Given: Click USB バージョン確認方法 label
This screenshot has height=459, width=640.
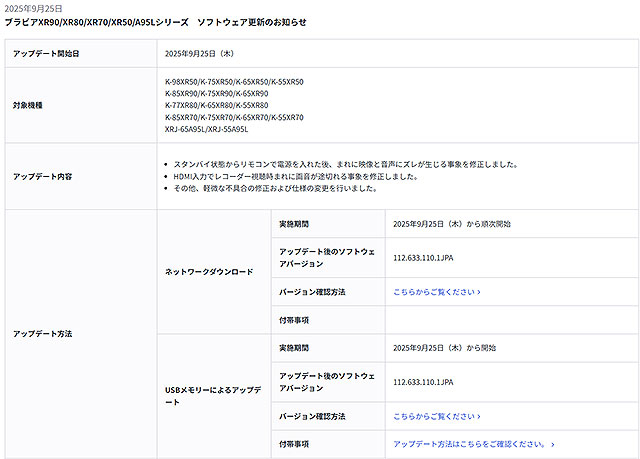Looking at the screenshot, I should [x=312, y=417].
